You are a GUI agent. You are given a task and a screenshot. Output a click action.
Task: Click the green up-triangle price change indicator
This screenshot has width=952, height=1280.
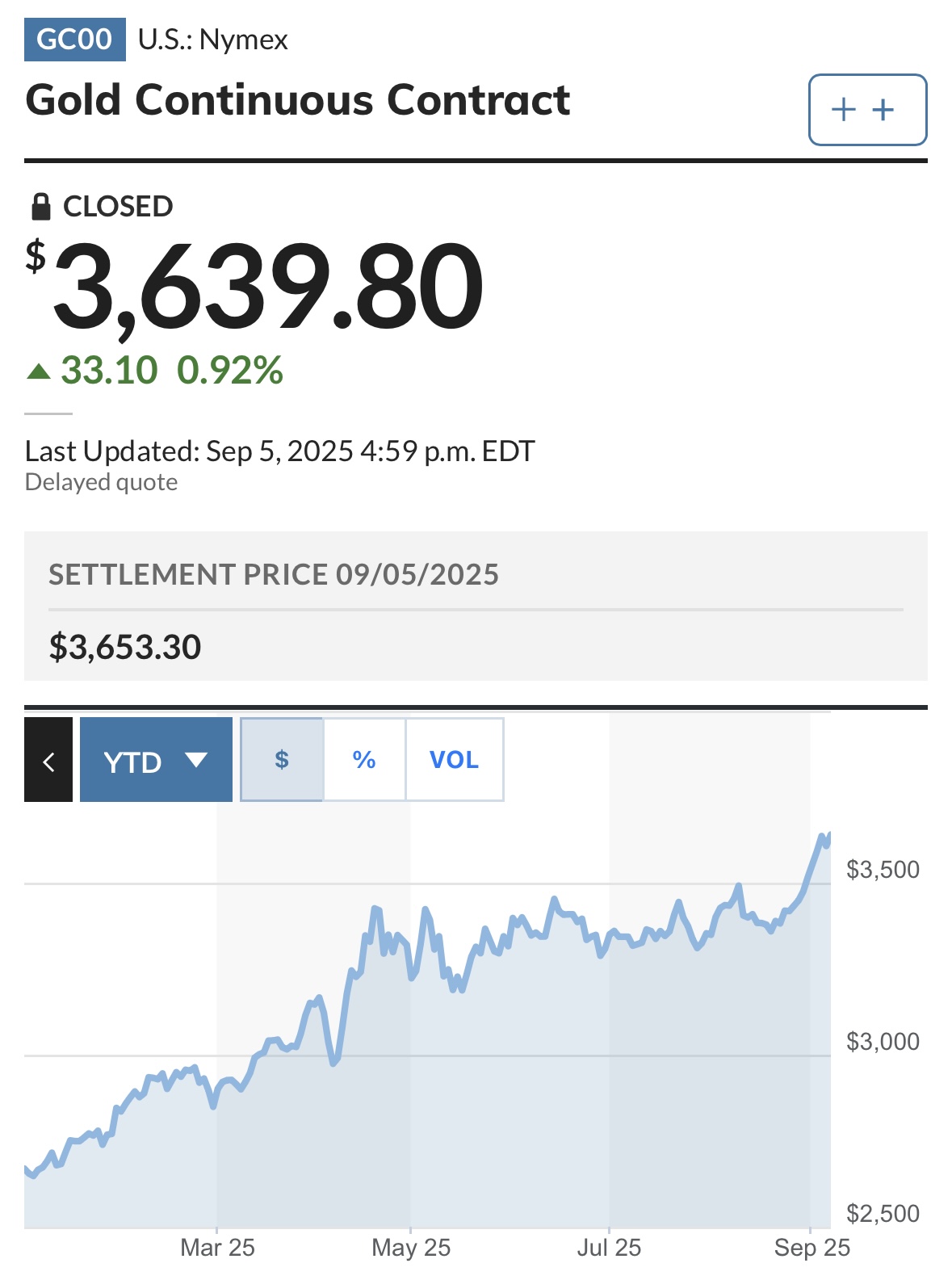pos(39,371)
